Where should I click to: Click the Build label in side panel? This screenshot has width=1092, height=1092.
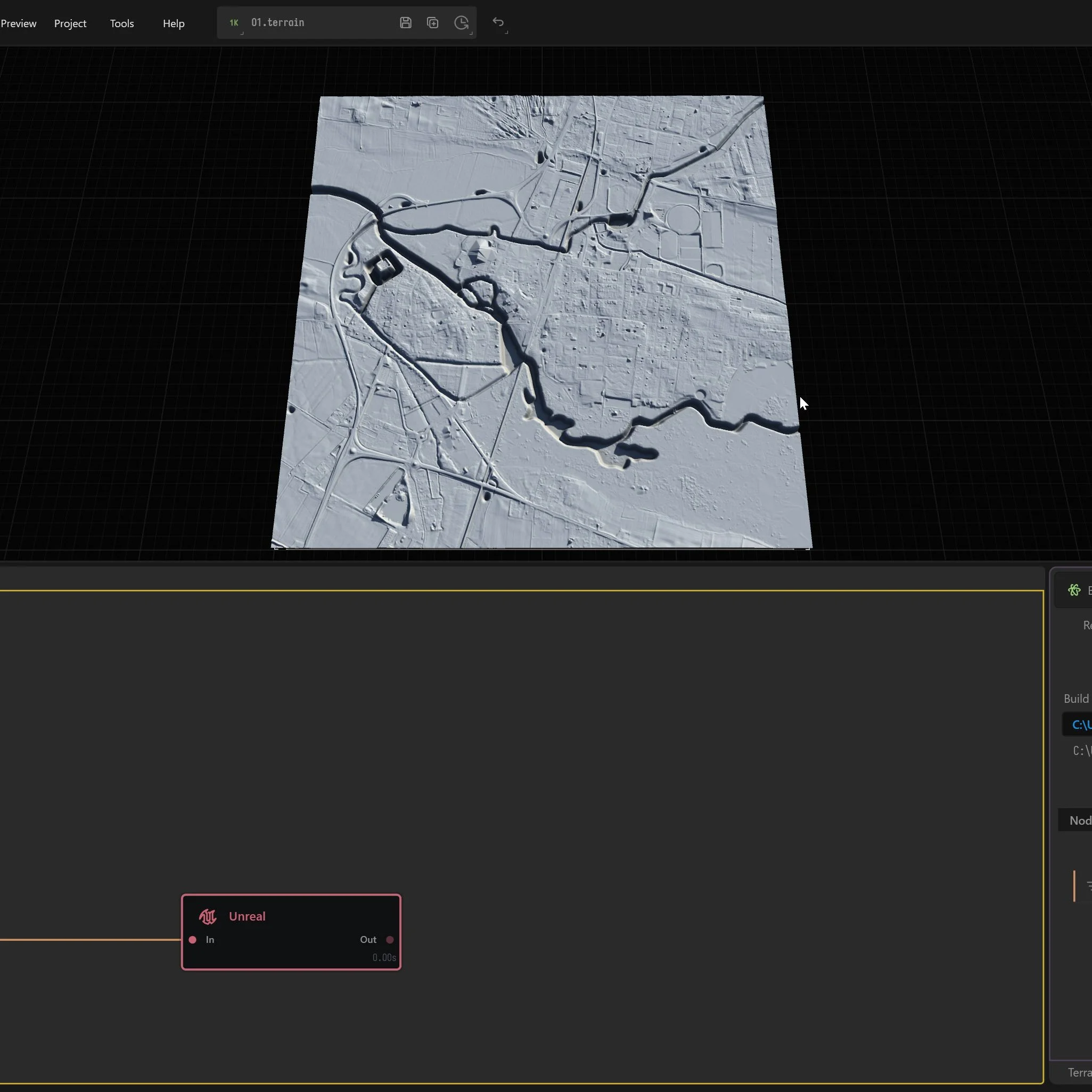pos(1076,699)
